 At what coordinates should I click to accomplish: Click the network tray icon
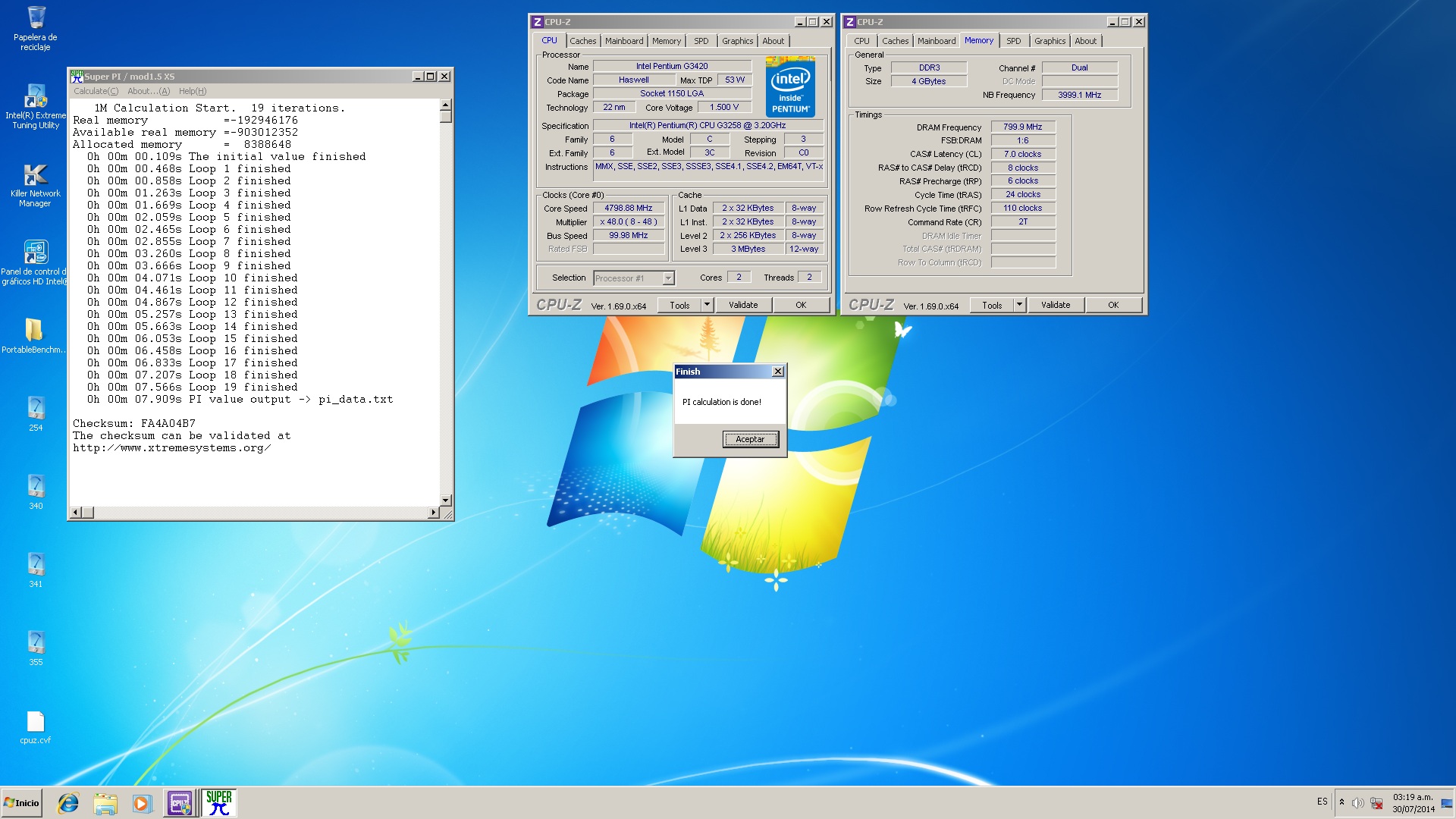click(x=1376, y=803)
